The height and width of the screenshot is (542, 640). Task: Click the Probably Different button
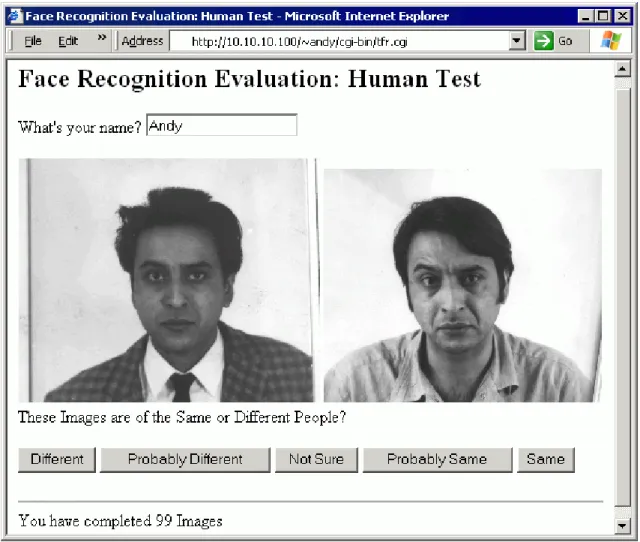tap(185, 460)
